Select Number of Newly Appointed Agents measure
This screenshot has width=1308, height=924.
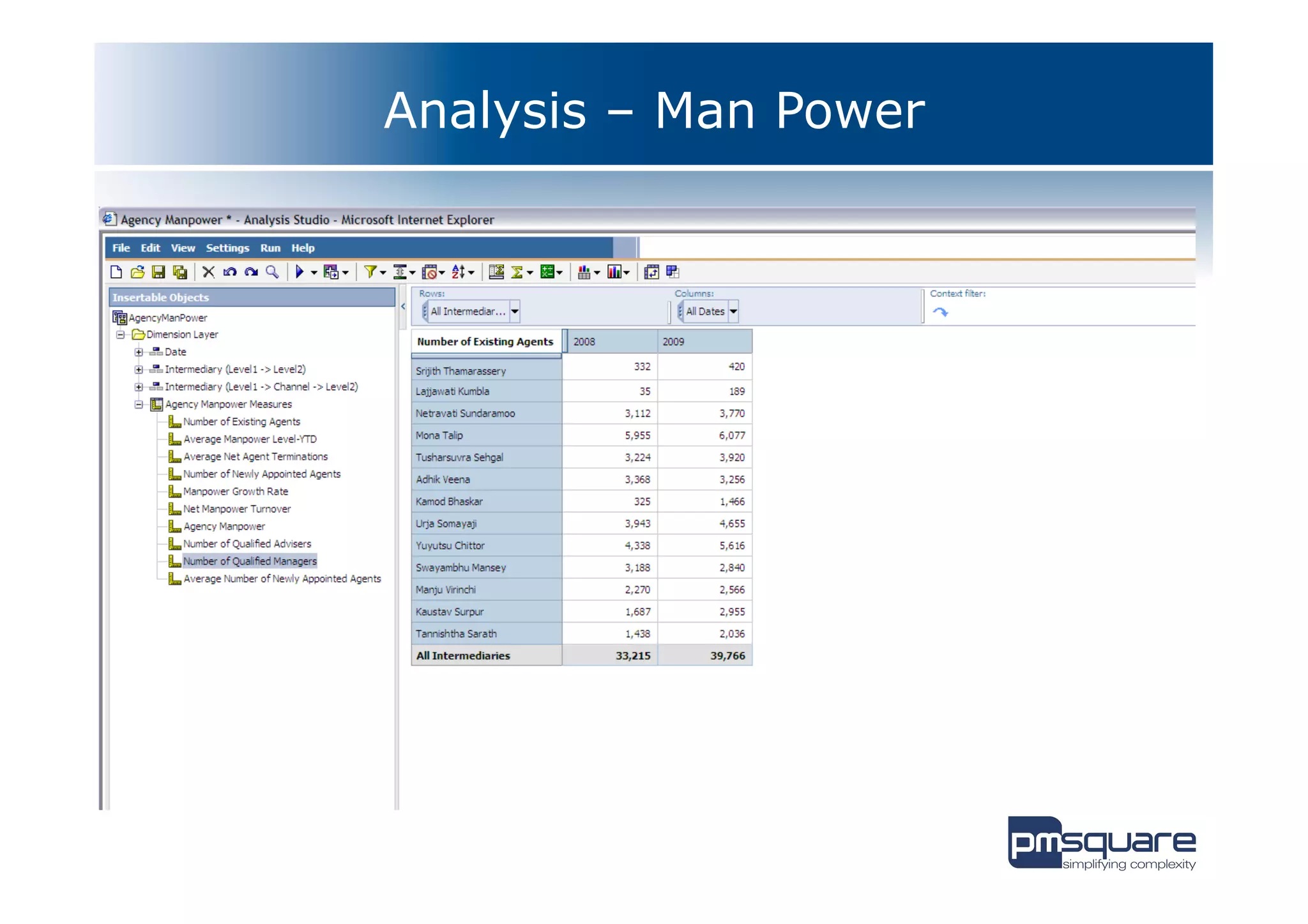262,474
